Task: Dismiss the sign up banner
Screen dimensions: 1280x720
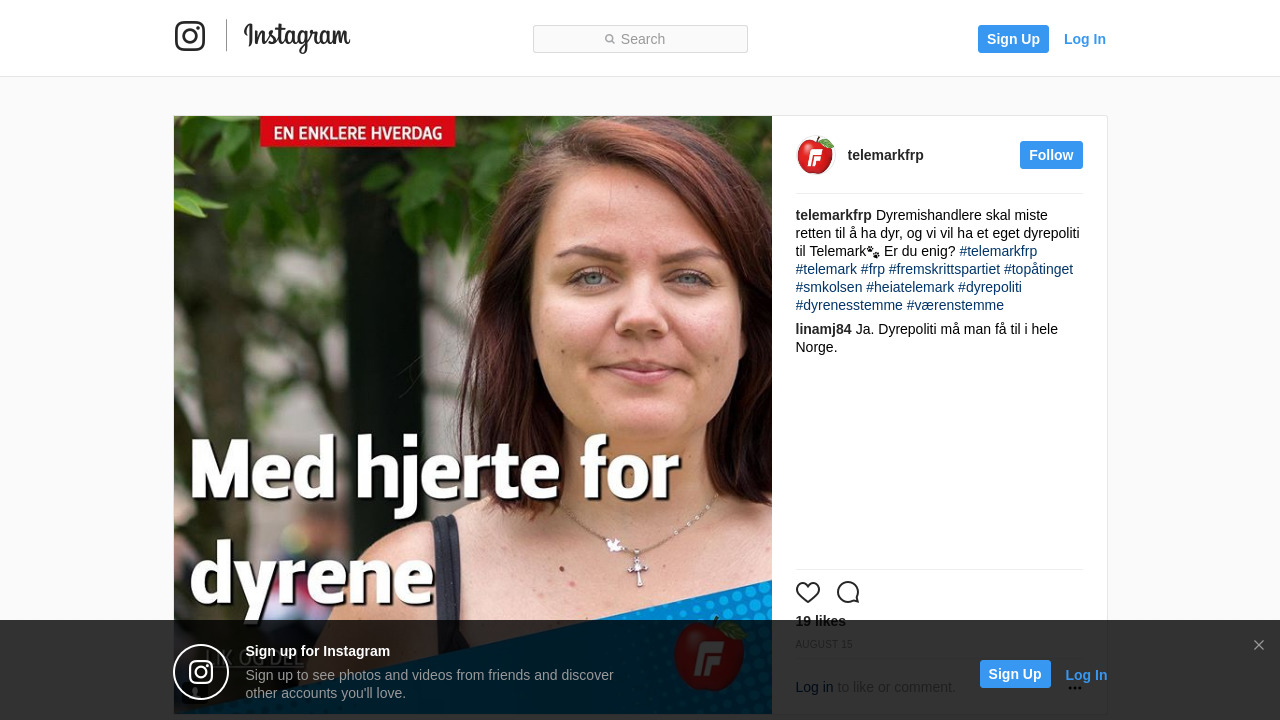Action: pos(1259,645)
